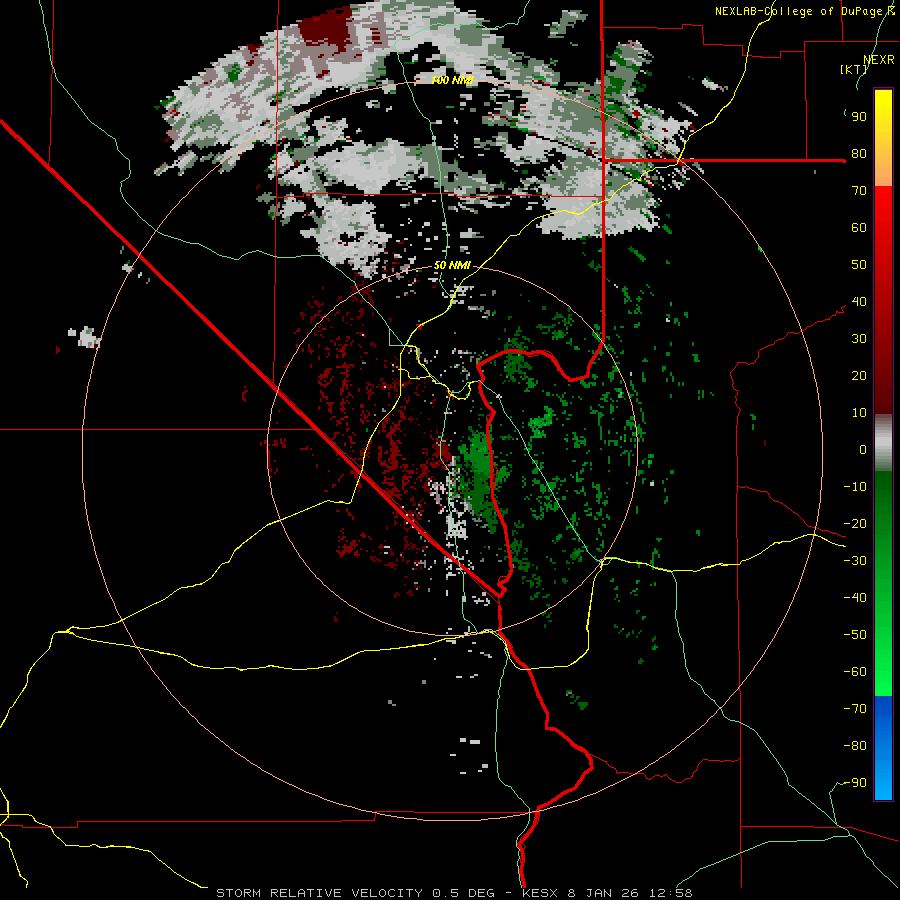Click the positive 90 scale value
Image resolution: width=900 pixels, height=900 pixels.
click(x=859, y=117)
